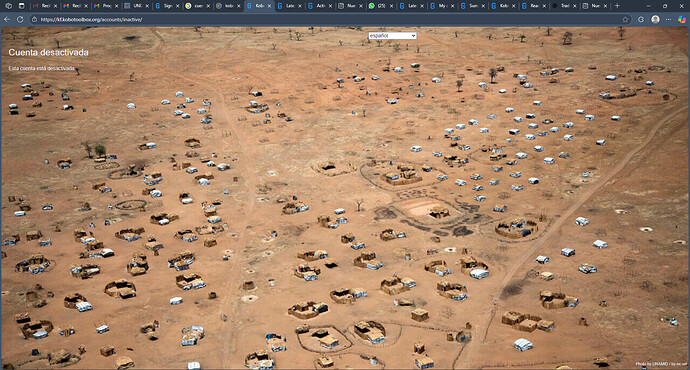Launch the Copilot sidebar icon
This screenshot has height=370, width=690.
pos(682,19)
